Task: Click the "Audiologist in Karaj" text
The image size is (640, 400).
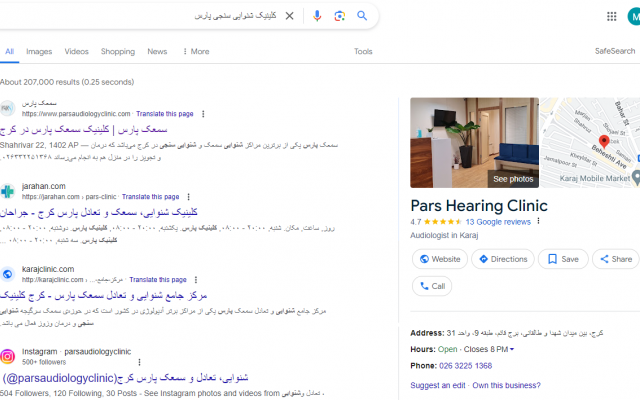Action: pos(444,236)
